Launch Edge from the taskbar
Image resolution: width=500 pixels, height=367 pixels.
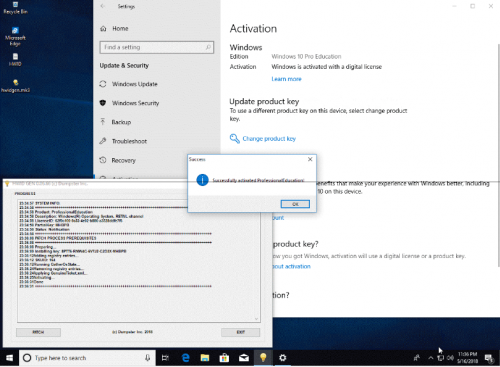click(x=186, y=358)
